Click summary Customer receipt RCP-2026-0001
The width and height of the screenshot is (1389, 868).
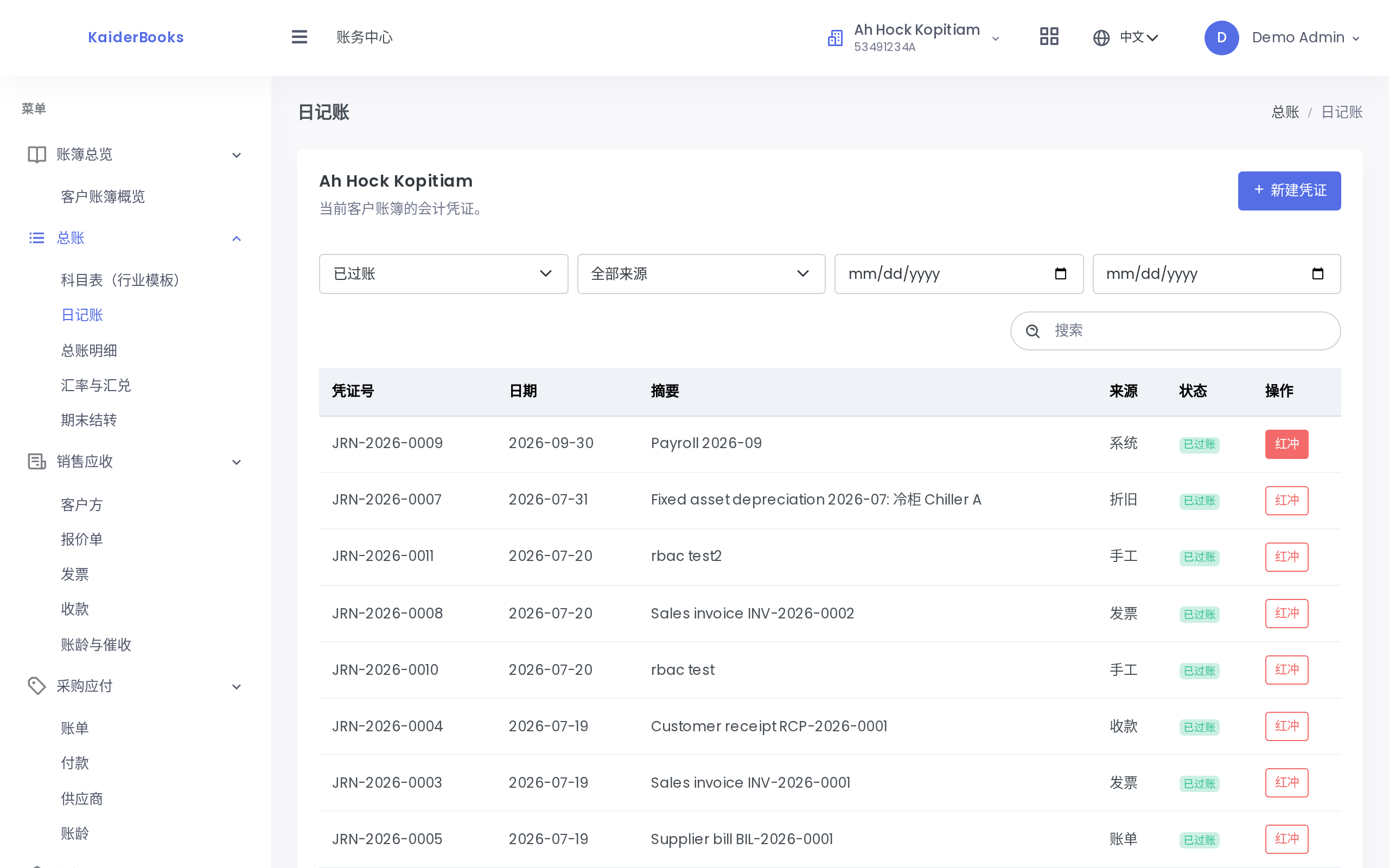[768, 726]
